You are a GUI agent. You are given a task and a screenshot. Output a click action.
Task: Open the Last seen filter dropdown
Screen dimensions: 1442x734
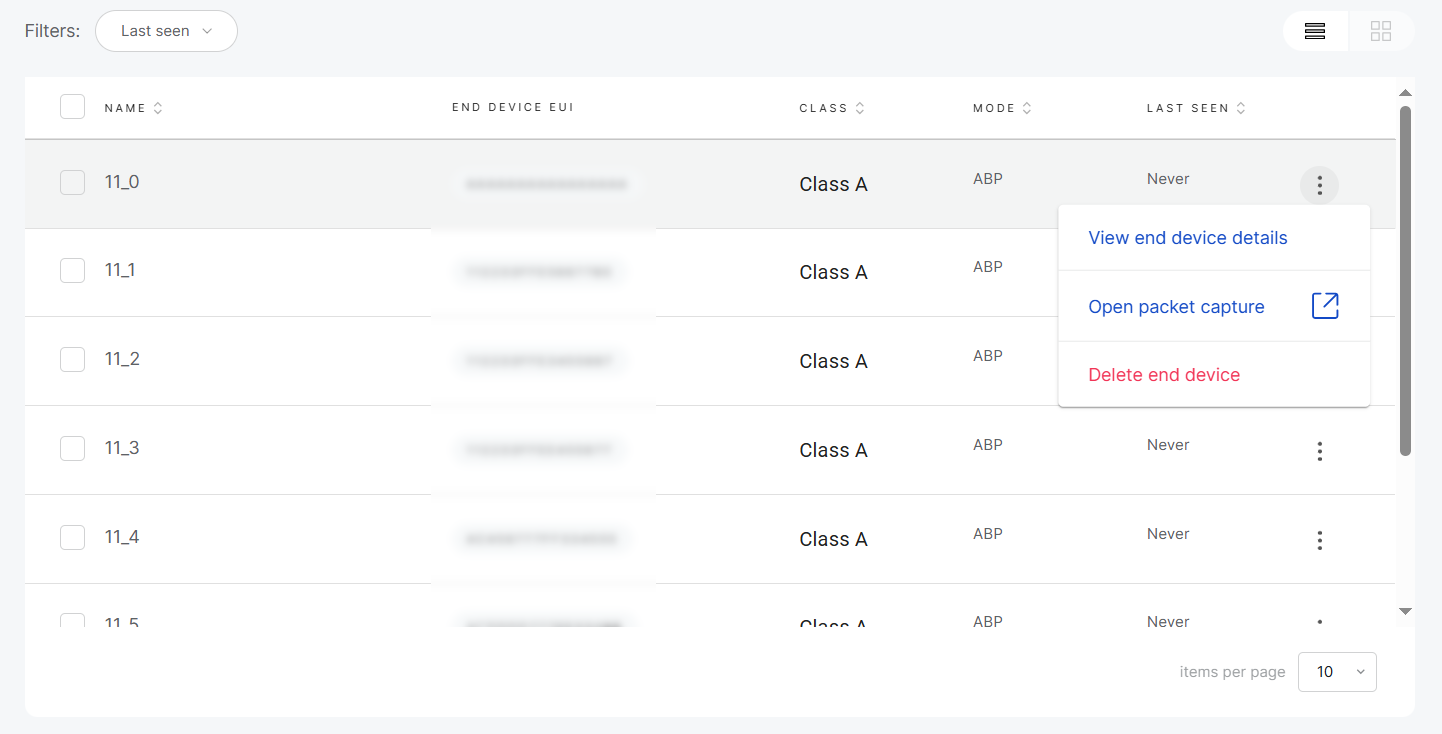[166, 31]
